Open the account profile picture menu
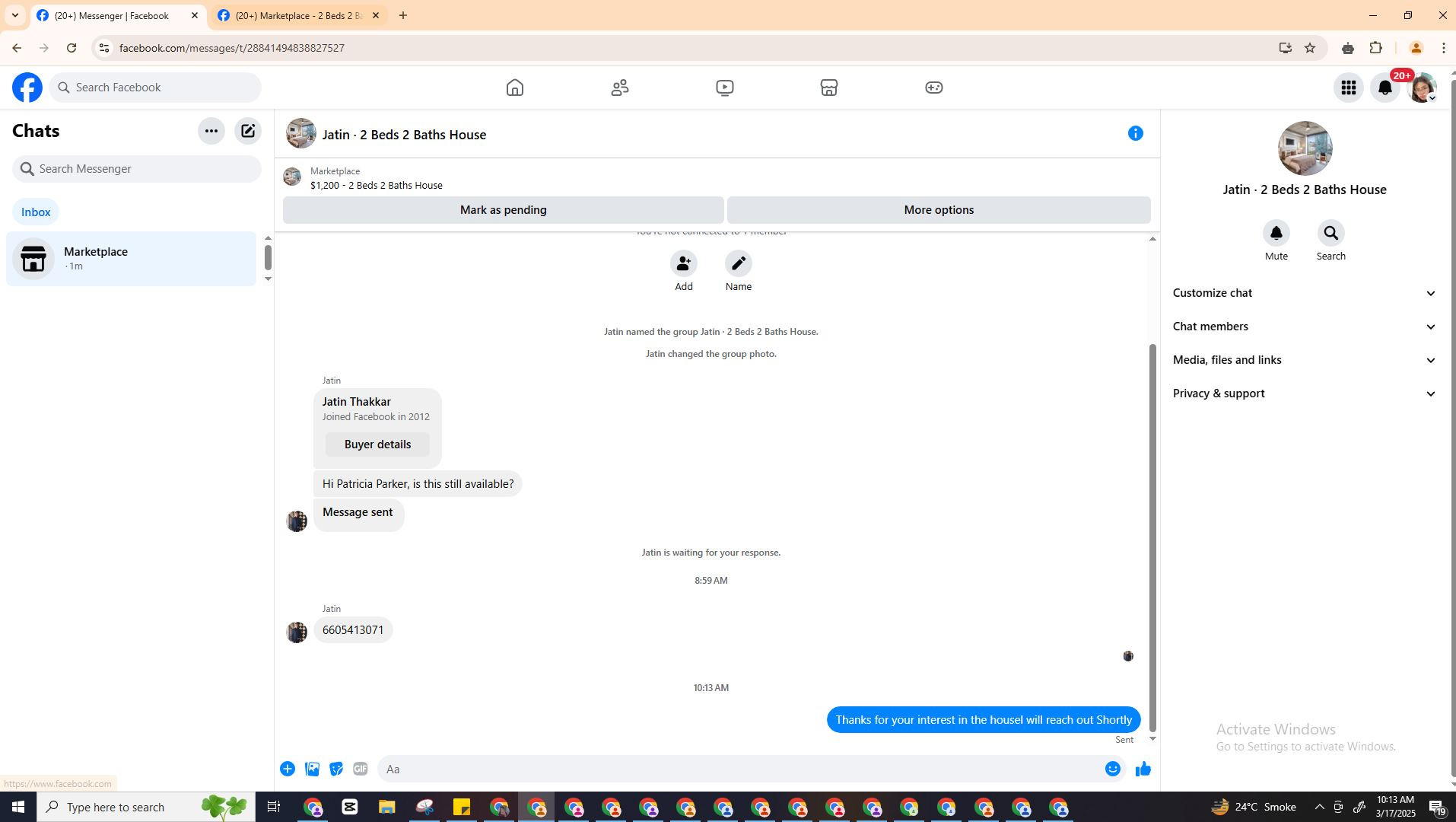Image resolution: width=1456 pixels, height=822 pixels. pyautogui.click(x=1422, y=88)
